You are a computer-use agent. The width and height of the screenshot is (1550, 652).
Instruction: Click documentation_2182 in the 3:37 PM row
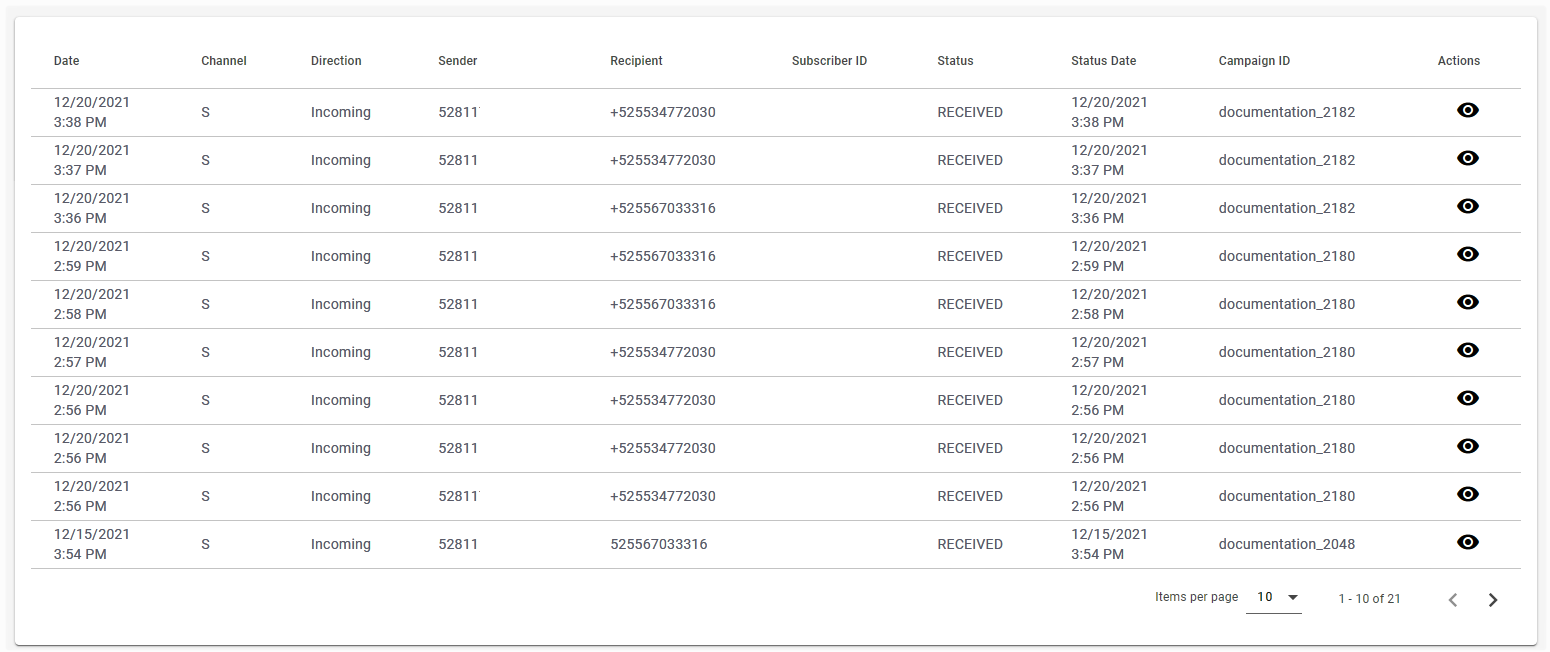tap(1287, 160)
